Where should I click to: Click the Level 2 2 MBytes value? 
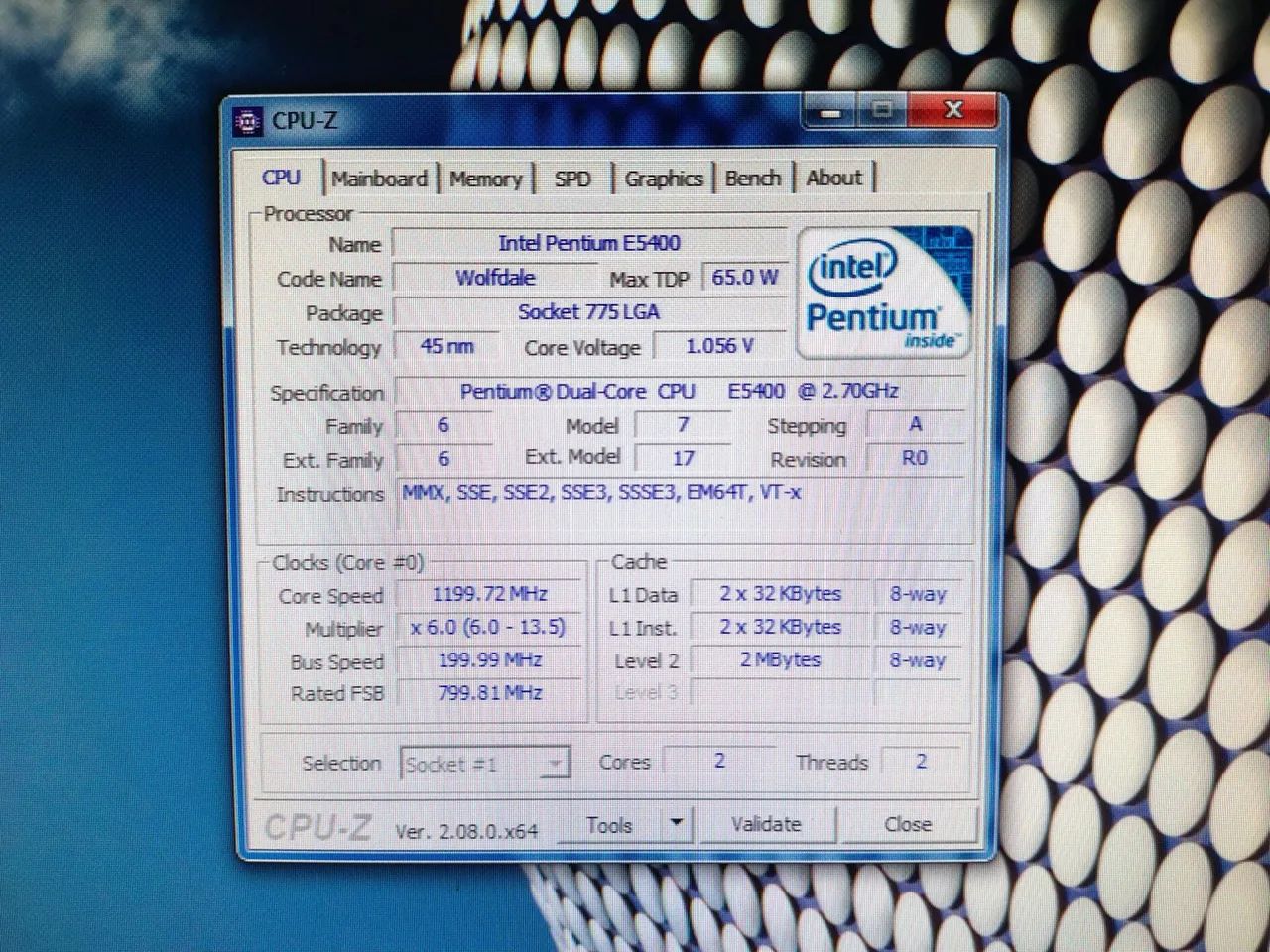[x=780, y=660]
